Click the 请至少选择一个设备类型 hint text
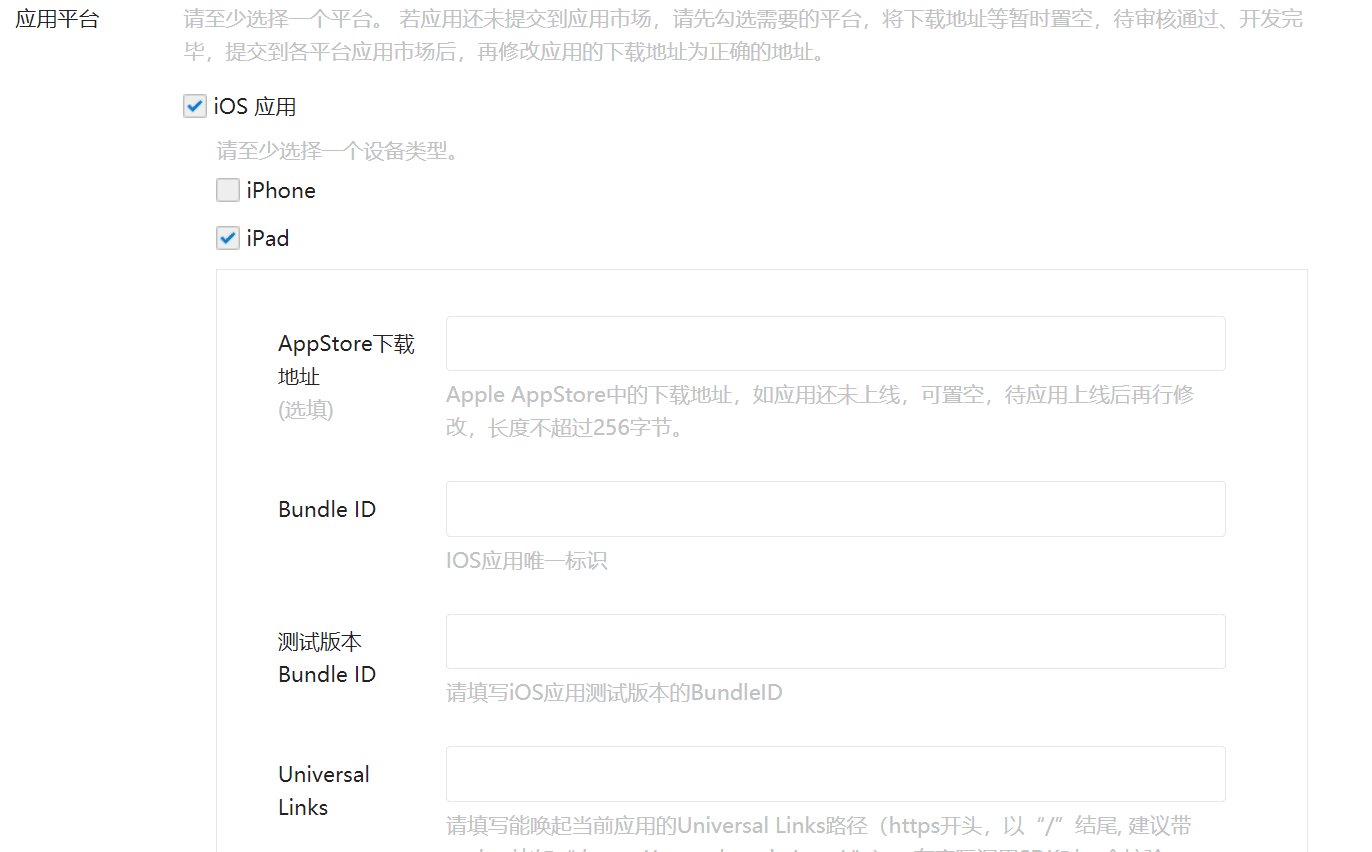This screenshot has height=852, width=1372. tap(338, 151)
